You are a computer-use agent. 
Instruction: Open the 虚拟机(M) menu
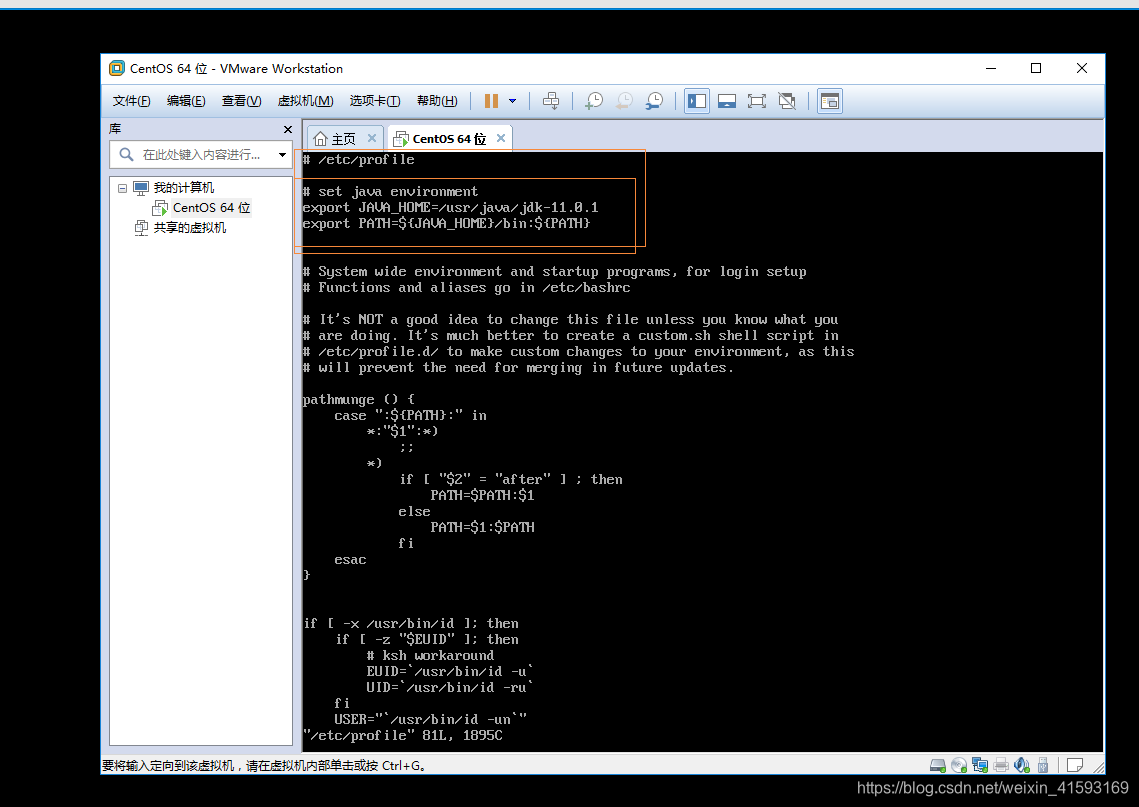point(305,101)
